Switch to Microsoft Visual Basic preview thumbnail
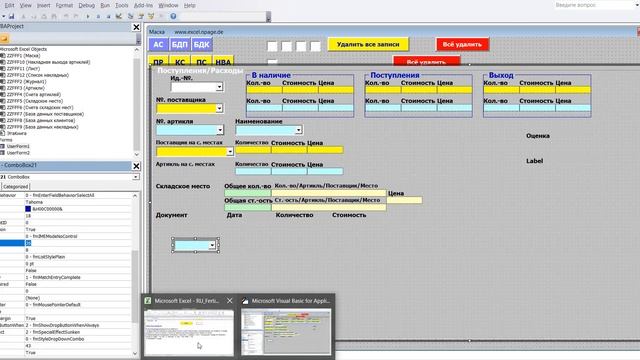 coord(286,332)
